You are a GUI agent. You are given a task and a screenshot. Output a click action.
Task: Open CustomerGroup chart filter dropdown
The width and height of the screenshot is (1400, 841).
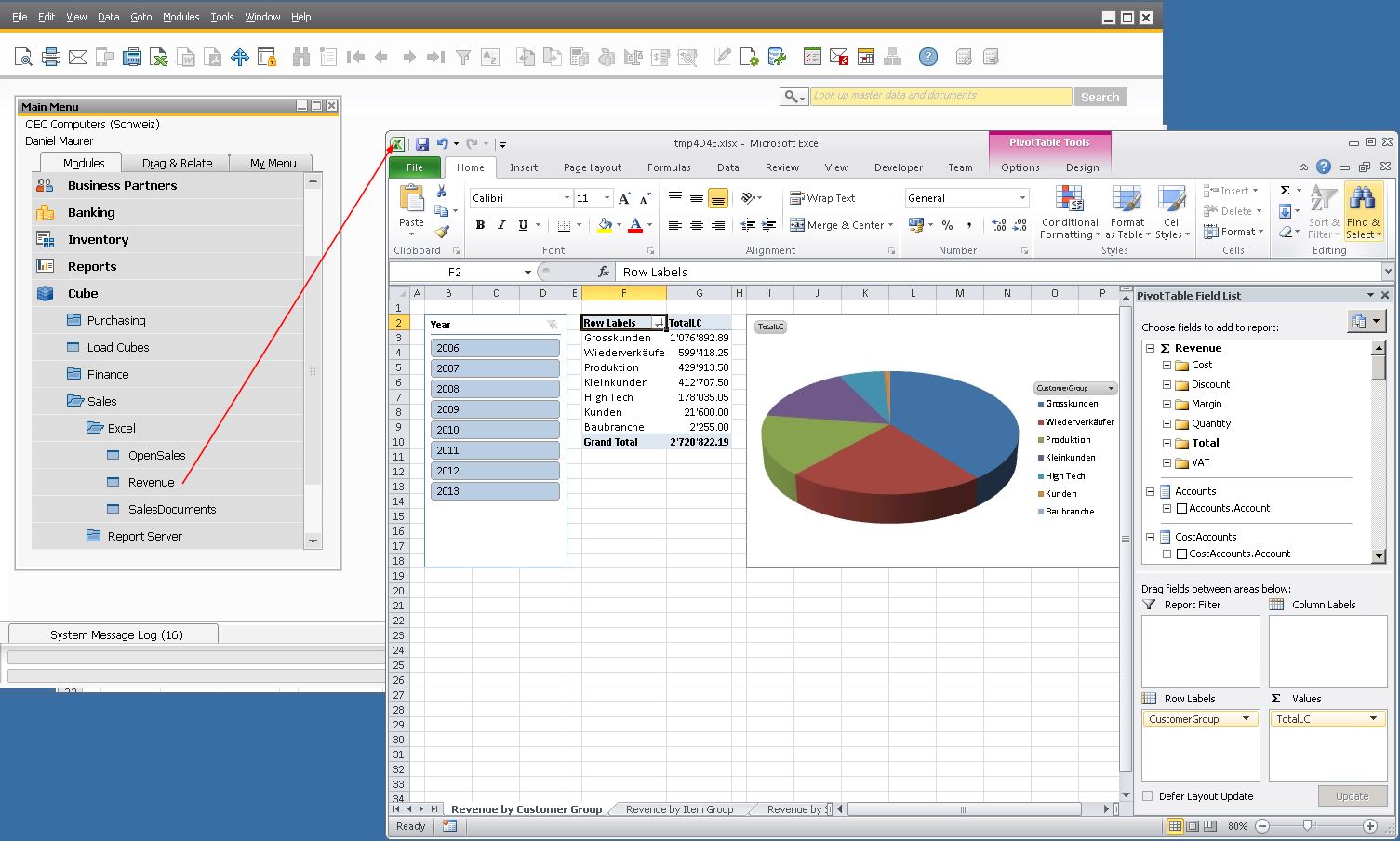[1110, 388]
